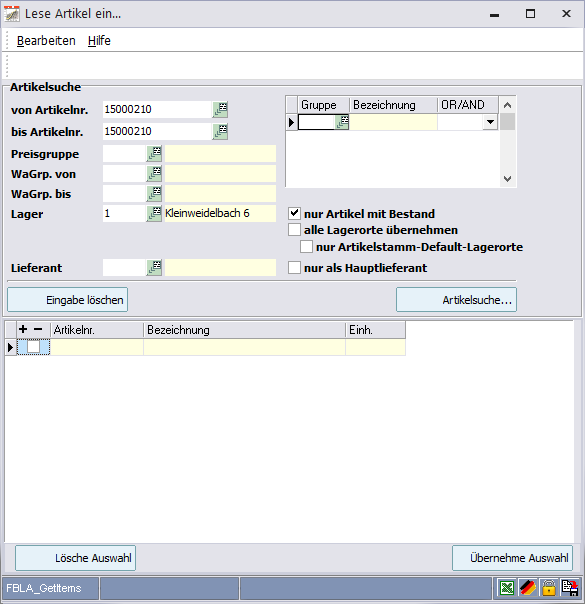The width and height of the screenshot is (585, 604).
Task: Open Lieferant lookup icon
Action: pos(154,267)
